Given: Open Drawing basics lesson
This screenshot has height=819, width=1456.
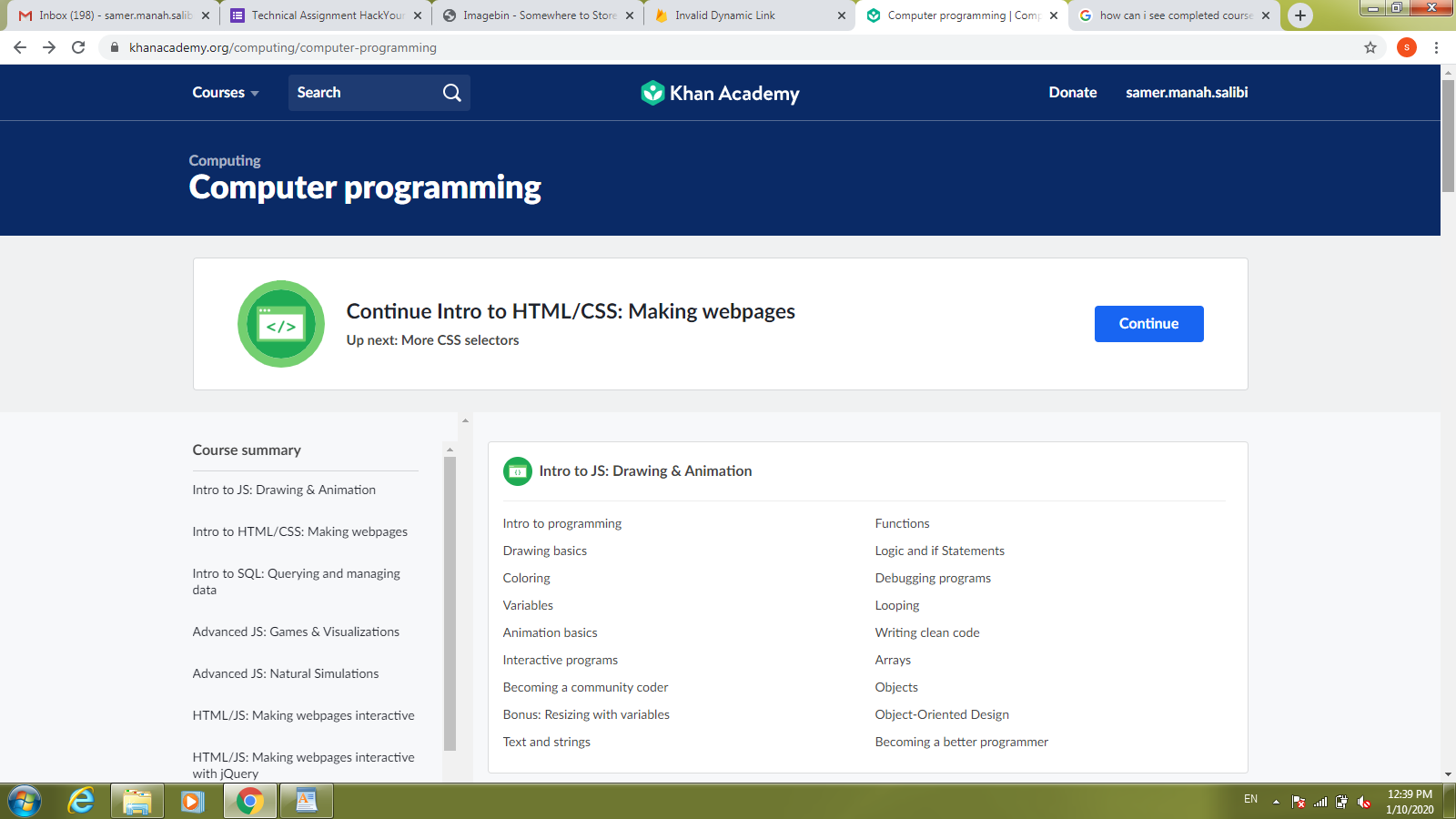Looking at the screenshot, I should pyautogui.click(x=545, y=551).
